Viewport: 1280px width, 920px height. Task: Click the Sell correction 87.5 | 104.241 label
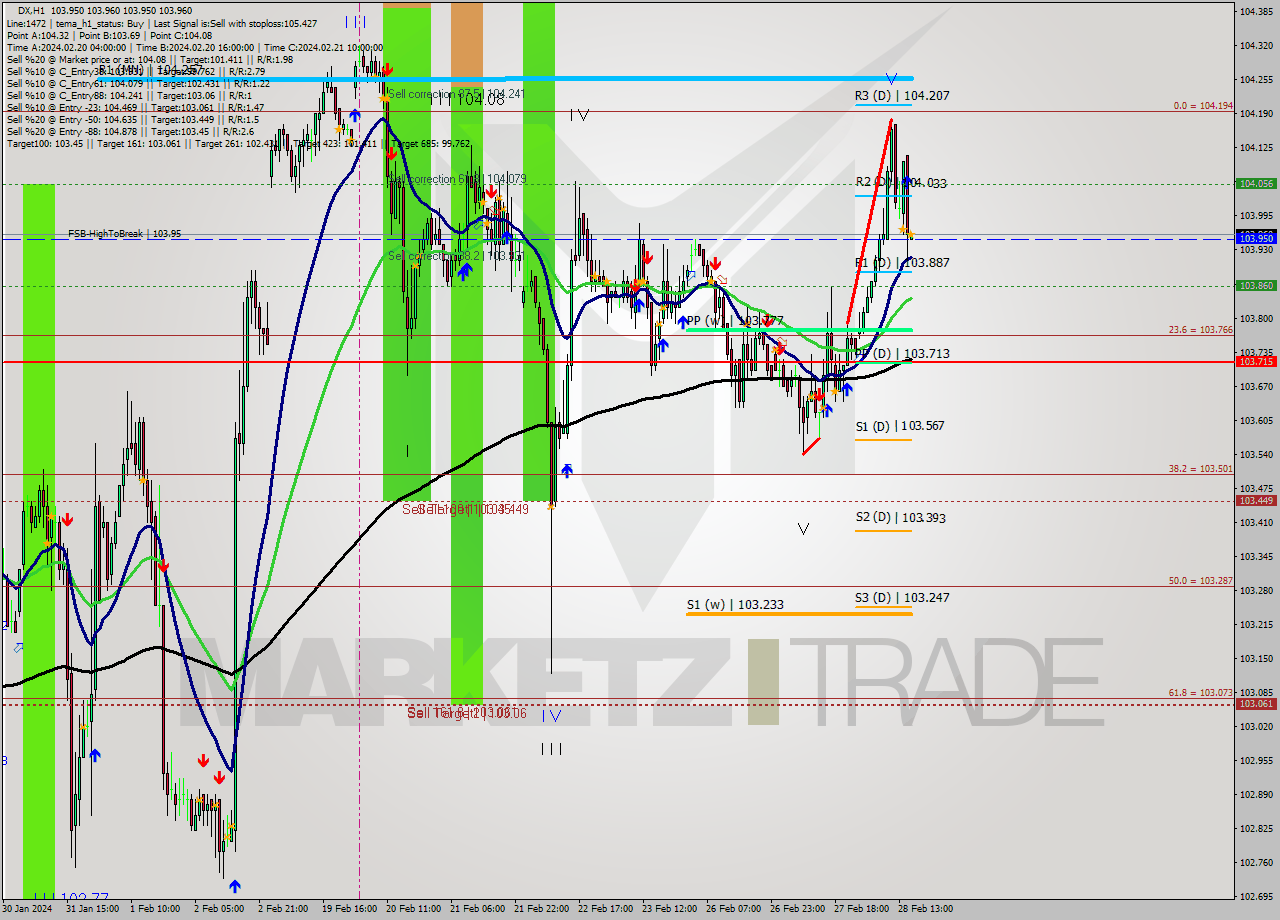tap(456, 93)
